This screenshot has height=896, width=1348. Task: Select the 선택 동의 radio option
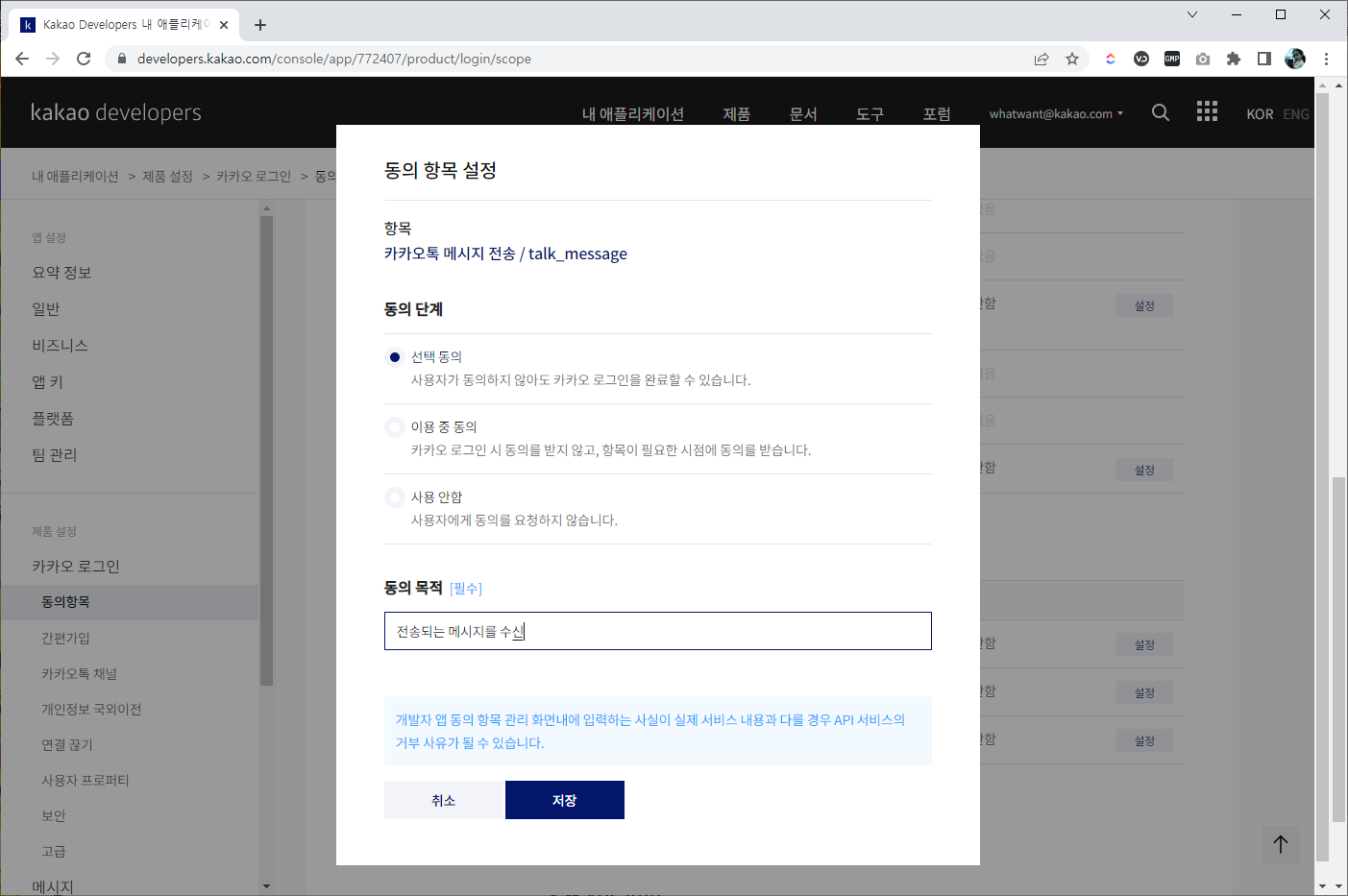coord(394,357)
